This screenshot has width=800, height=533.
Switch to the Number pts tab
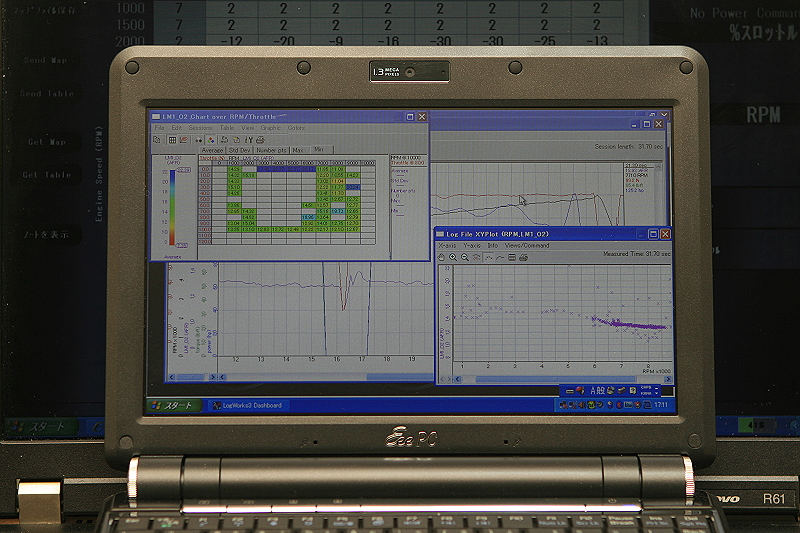(271, 150)
